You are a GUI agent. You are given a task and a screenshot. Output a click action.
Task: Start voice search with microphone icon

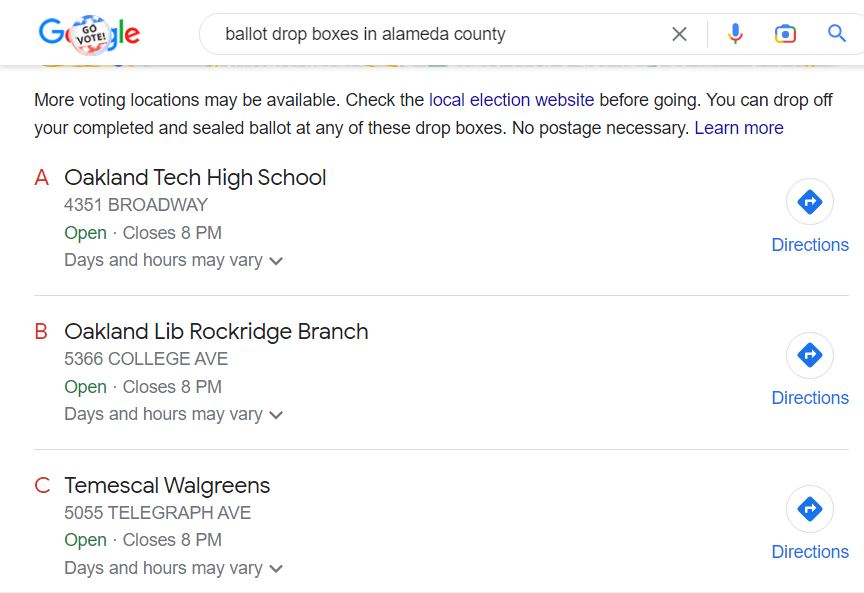[735, 34]
